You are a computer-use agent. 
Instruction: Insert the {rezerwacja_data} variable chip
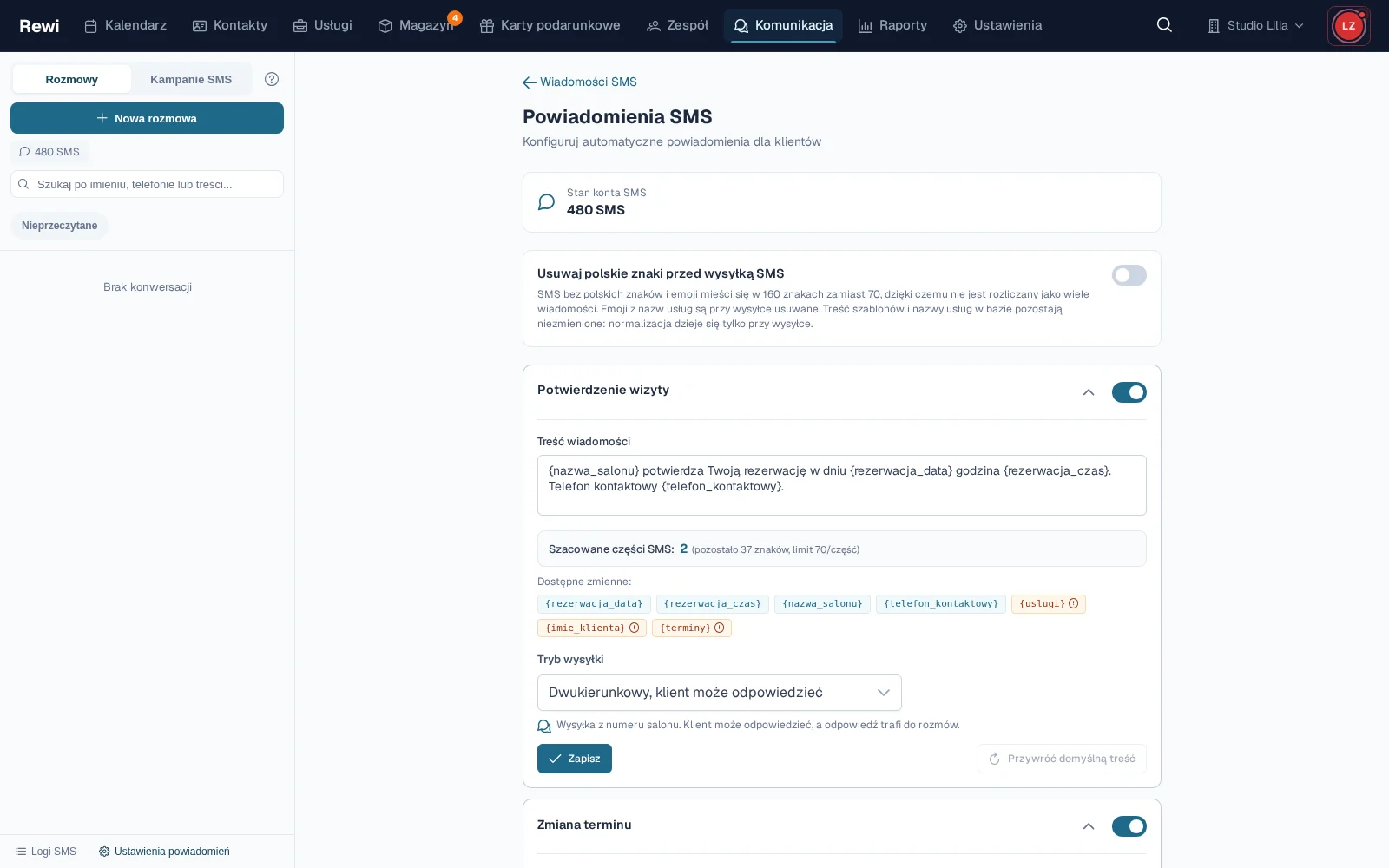pyautogui.click(x=594, y=603)
